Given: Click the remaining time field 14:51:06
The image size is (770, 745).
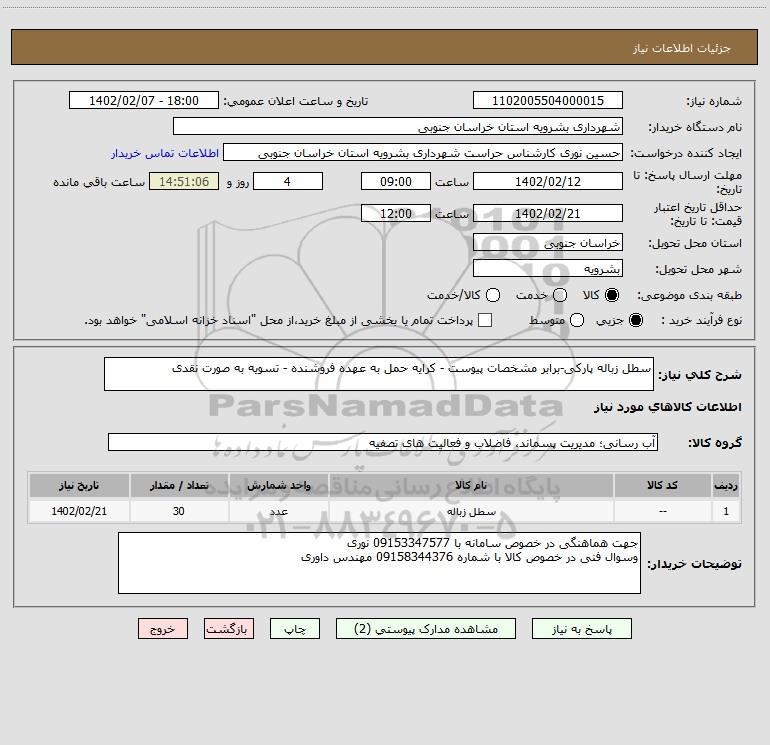Looking at the screenshot, I should tap(184, 181).
